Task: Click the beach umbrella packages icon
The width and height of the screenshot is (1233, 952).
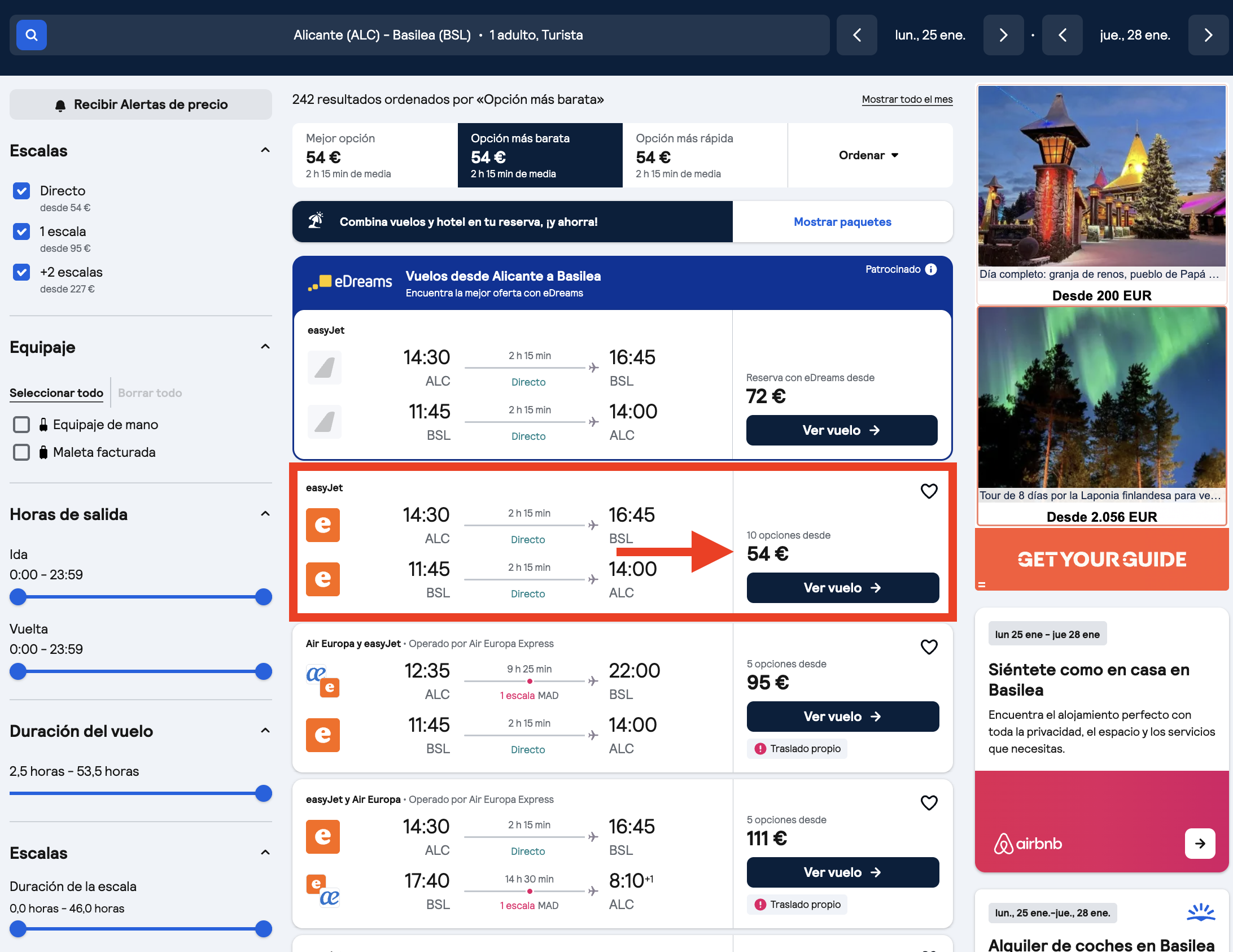Action: pyautogui.click(x=316, y=221)
